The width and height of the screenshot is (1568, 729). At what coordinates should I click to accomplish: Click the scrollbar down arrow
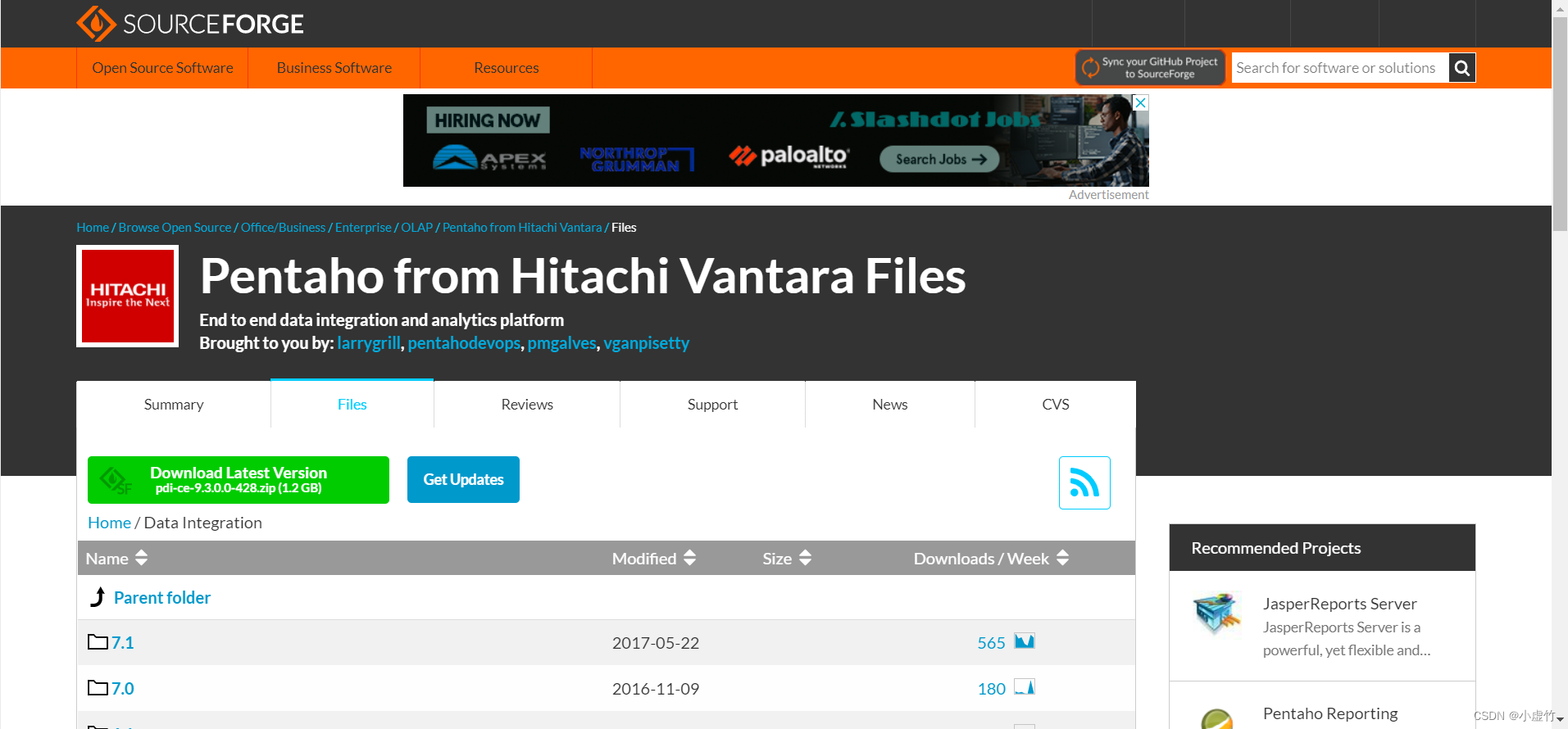pyautogui.click(x=1560, y=720)
